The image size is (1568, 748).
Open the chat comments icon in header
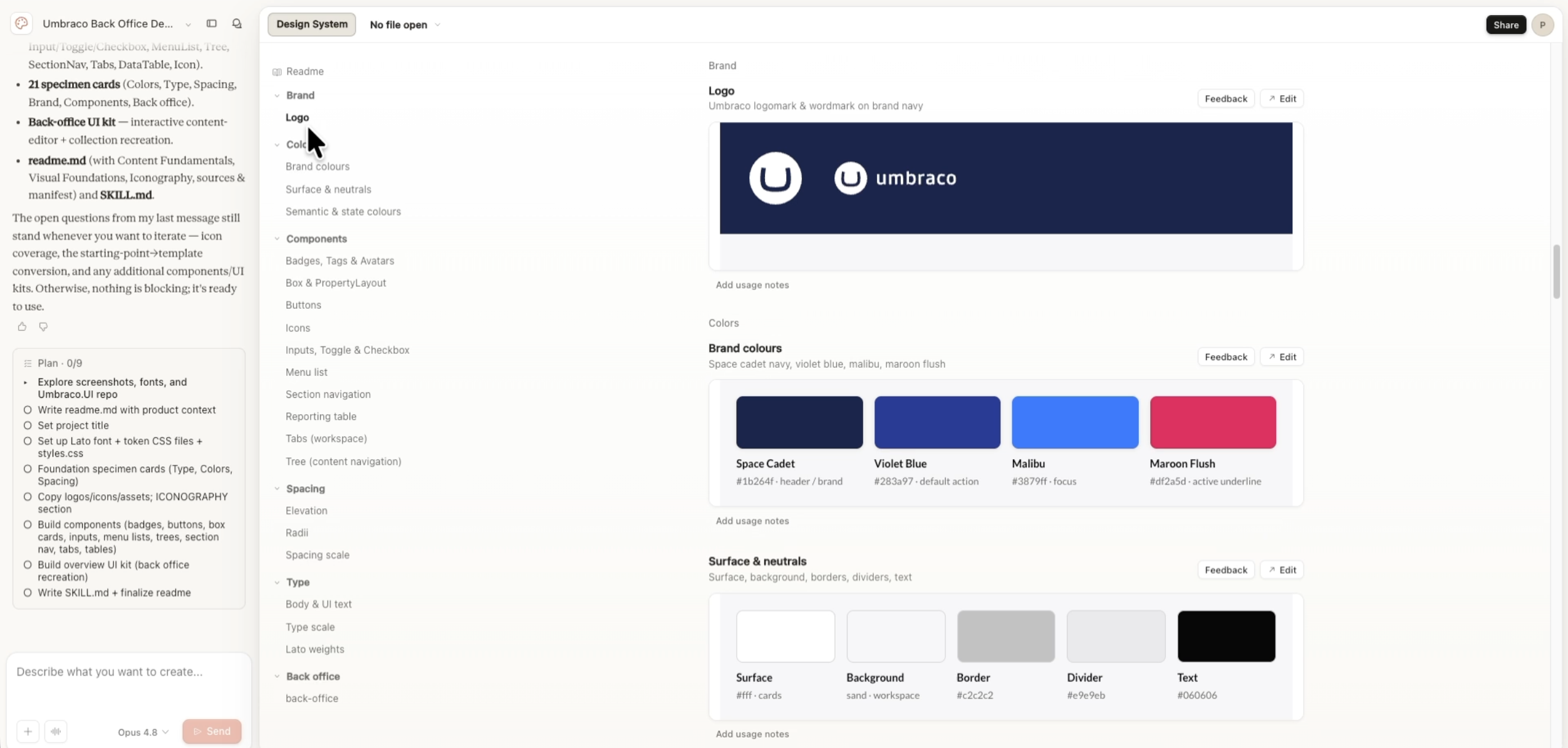237,24
